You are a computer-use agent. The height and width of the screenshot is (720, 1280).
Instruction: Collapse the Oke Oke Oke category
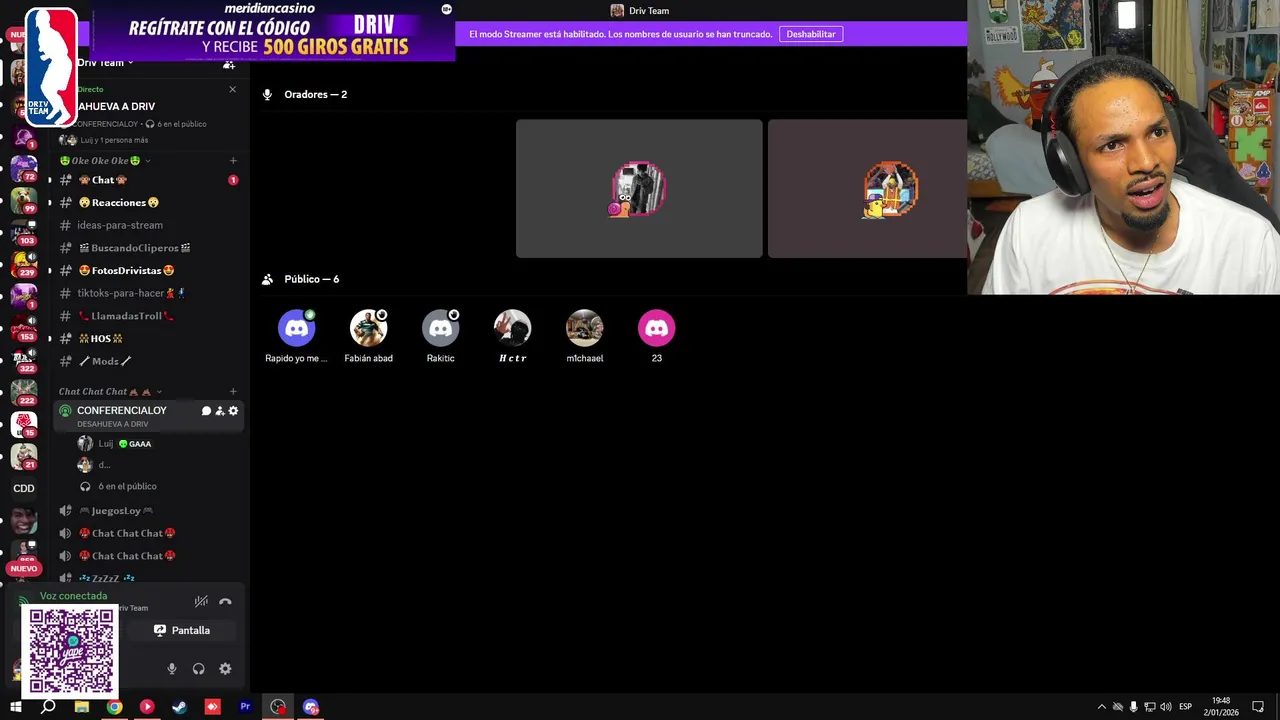coord(105,161)
